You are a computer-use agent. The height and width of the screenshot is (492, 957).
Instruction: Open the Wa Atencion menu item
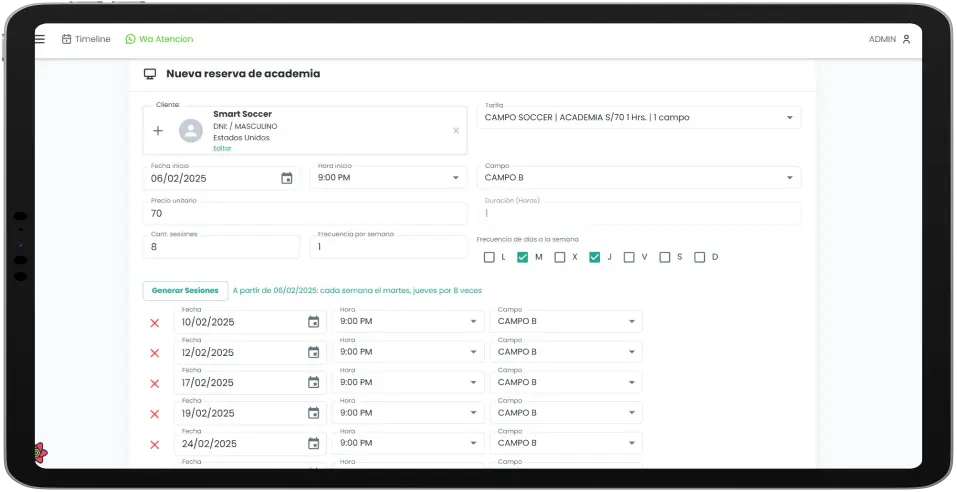click(x=159, y=39)
